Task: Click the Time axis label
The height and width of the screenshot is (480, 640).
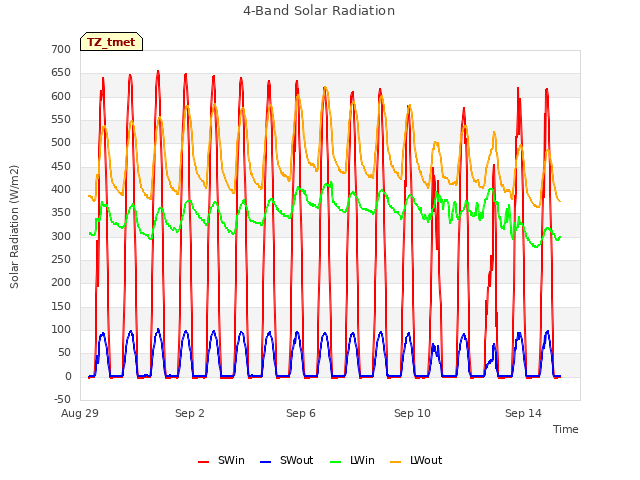Action: 565,429
